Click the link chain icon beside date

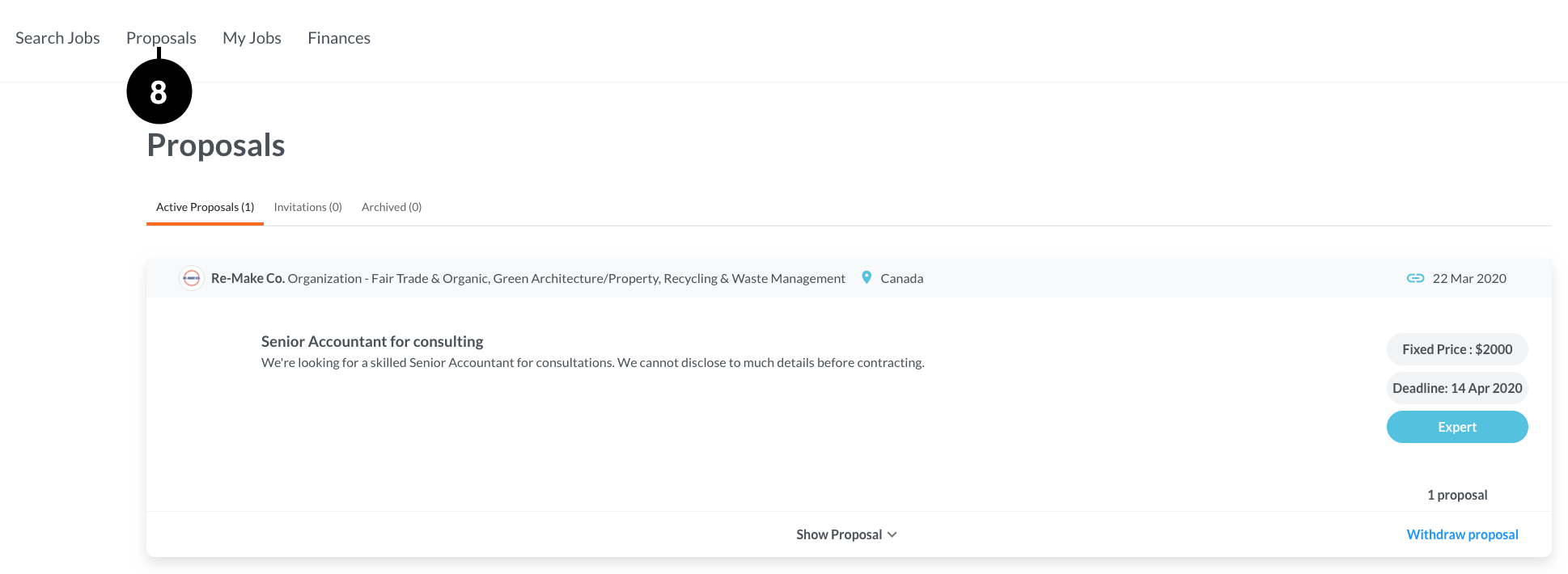(x=1415, y=278)
